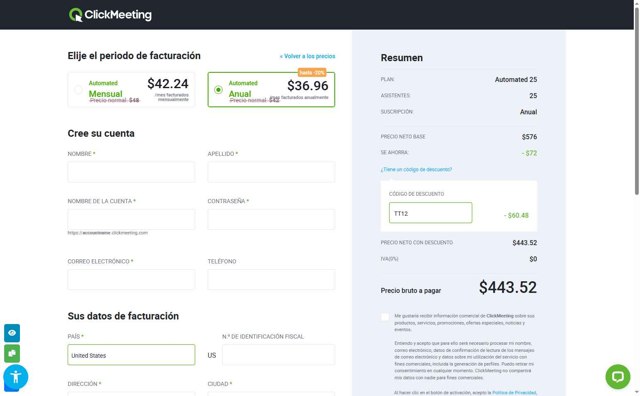Click the green copy widget icon
Screen dimensions: 640x396
(12, 354)
